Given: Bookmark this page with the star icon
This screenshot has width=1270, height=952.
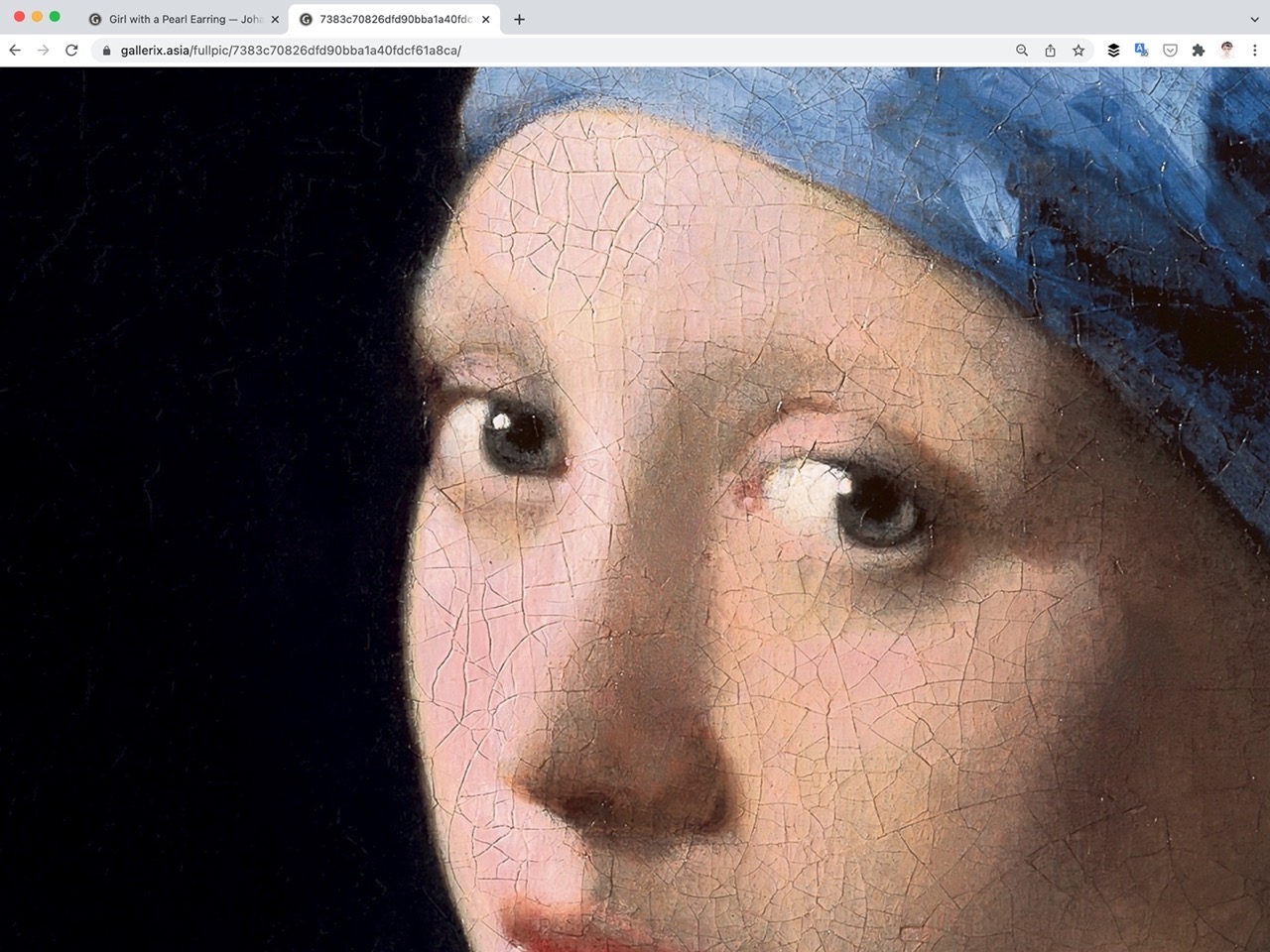Looking at the screenshot, I should point(1079,51).
